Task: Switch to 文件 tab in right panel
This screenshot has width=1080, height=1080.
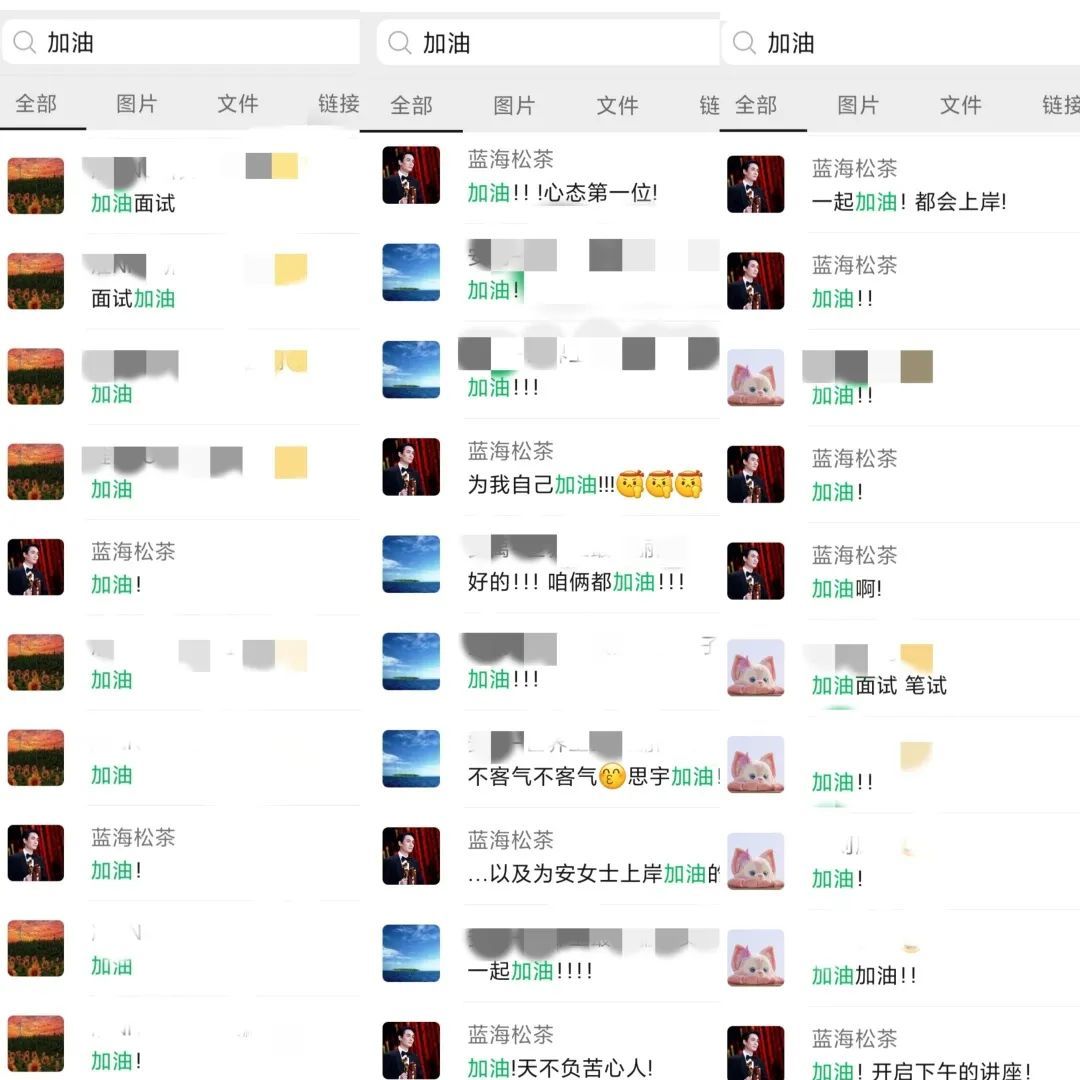Action: pos(961,105)
